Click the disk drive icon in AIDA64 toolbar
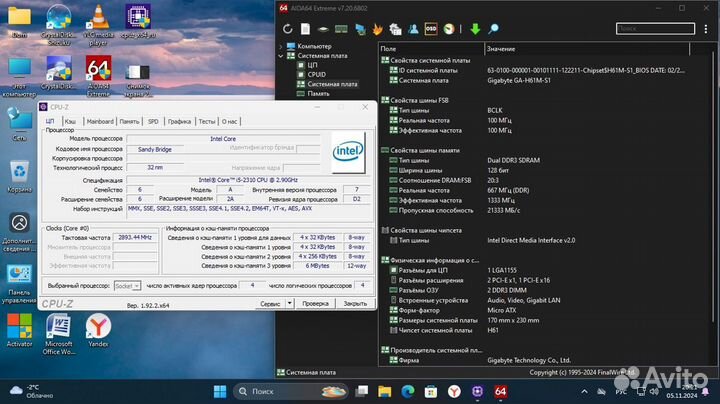Viewport: 720px width, 404px height. click(x=323, y=29)
